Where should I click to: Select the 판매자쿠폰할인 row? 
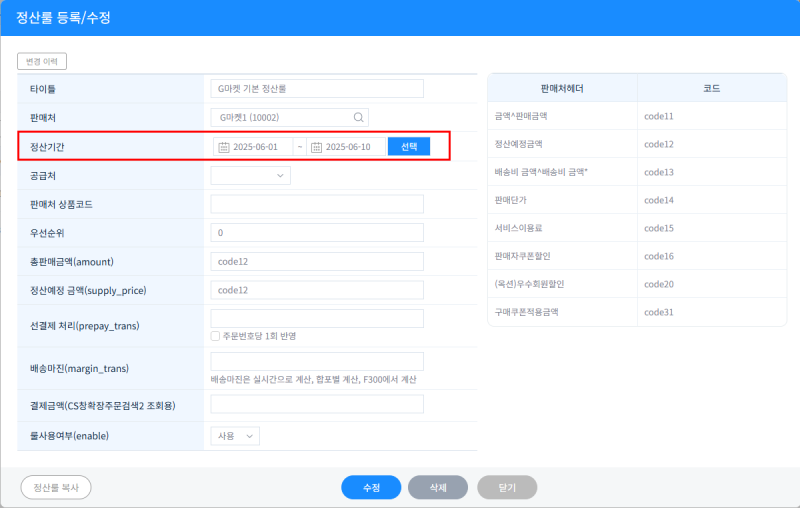637,257
